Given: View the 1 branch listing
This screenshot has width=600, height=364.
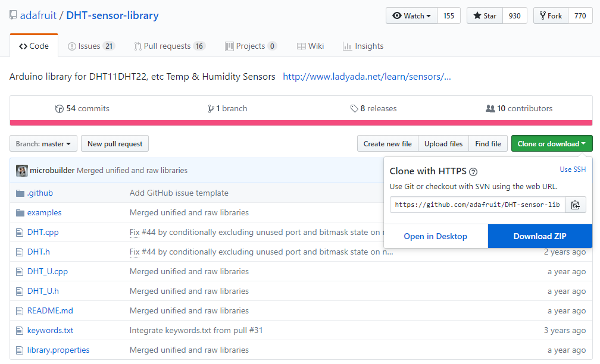Looking at the screenshot, I should point(227,108).
